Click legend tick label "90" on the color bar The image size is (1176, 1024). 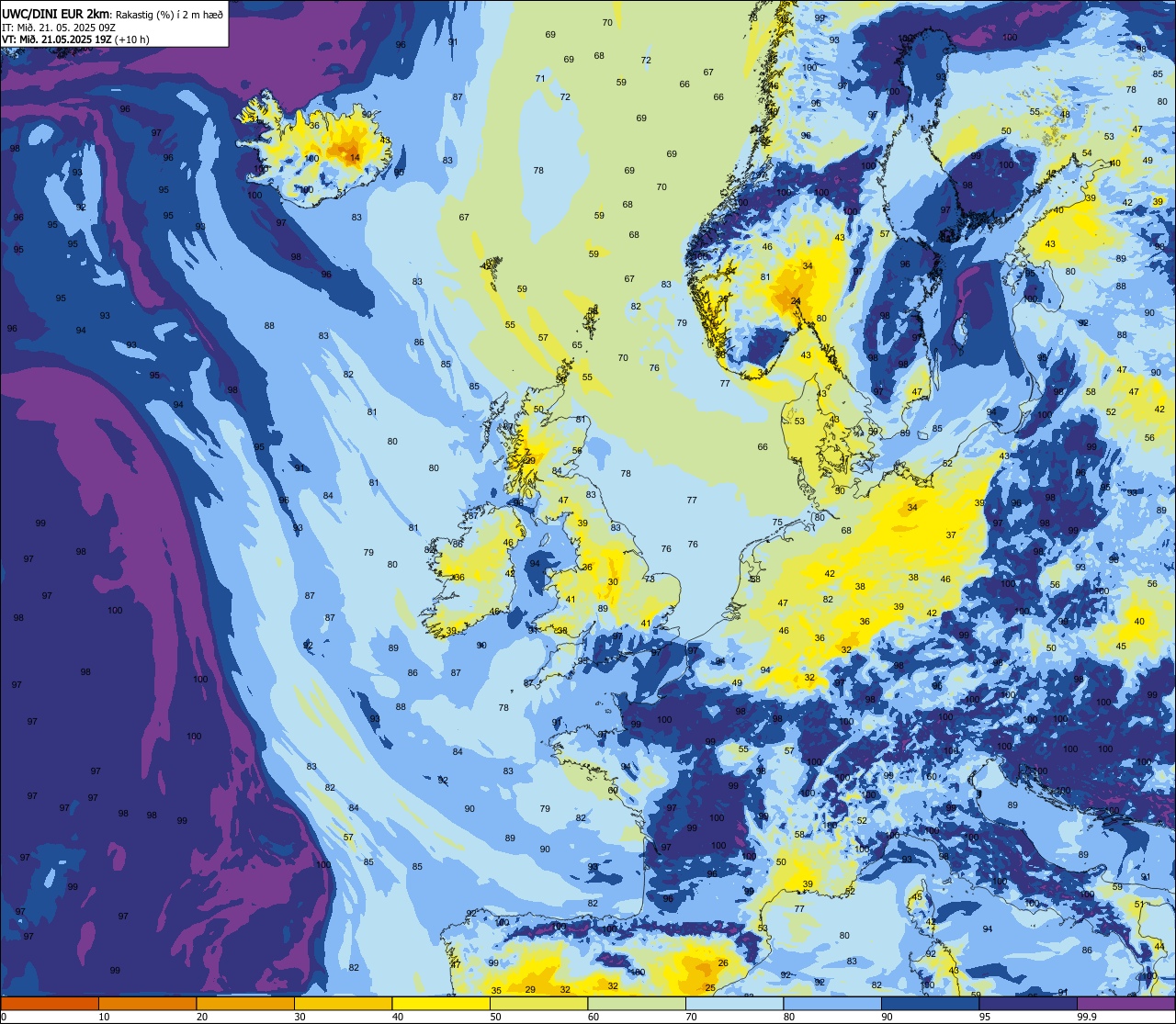[887, 1017]
